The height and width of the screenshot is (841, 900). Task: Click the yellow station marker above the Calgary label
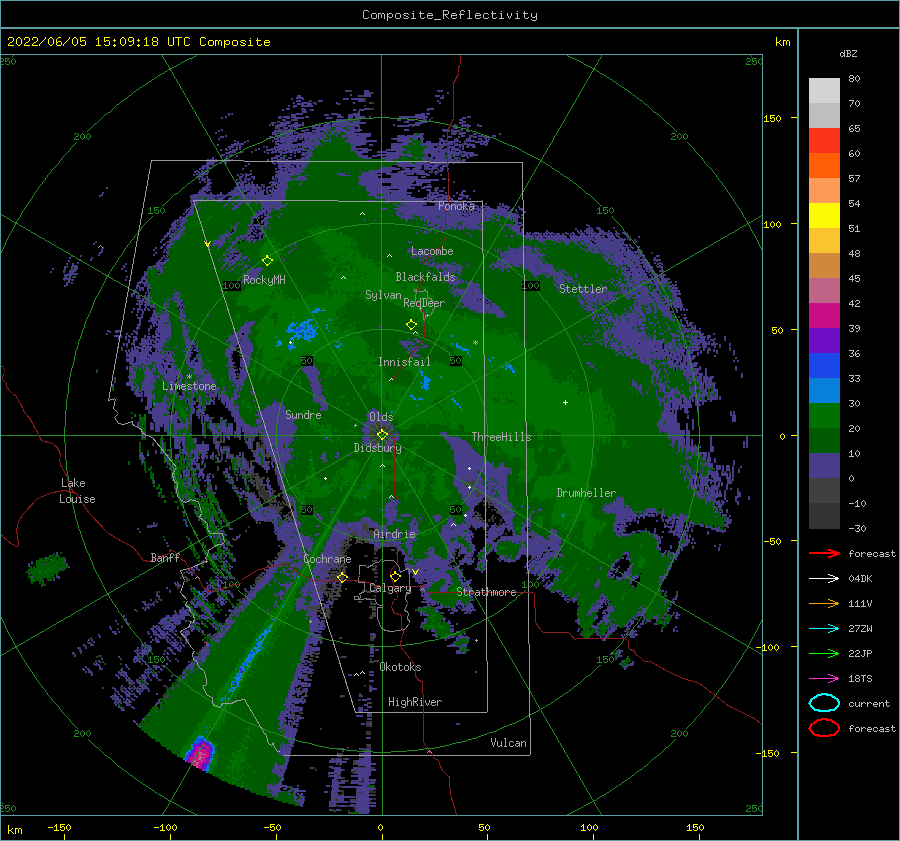395,576
